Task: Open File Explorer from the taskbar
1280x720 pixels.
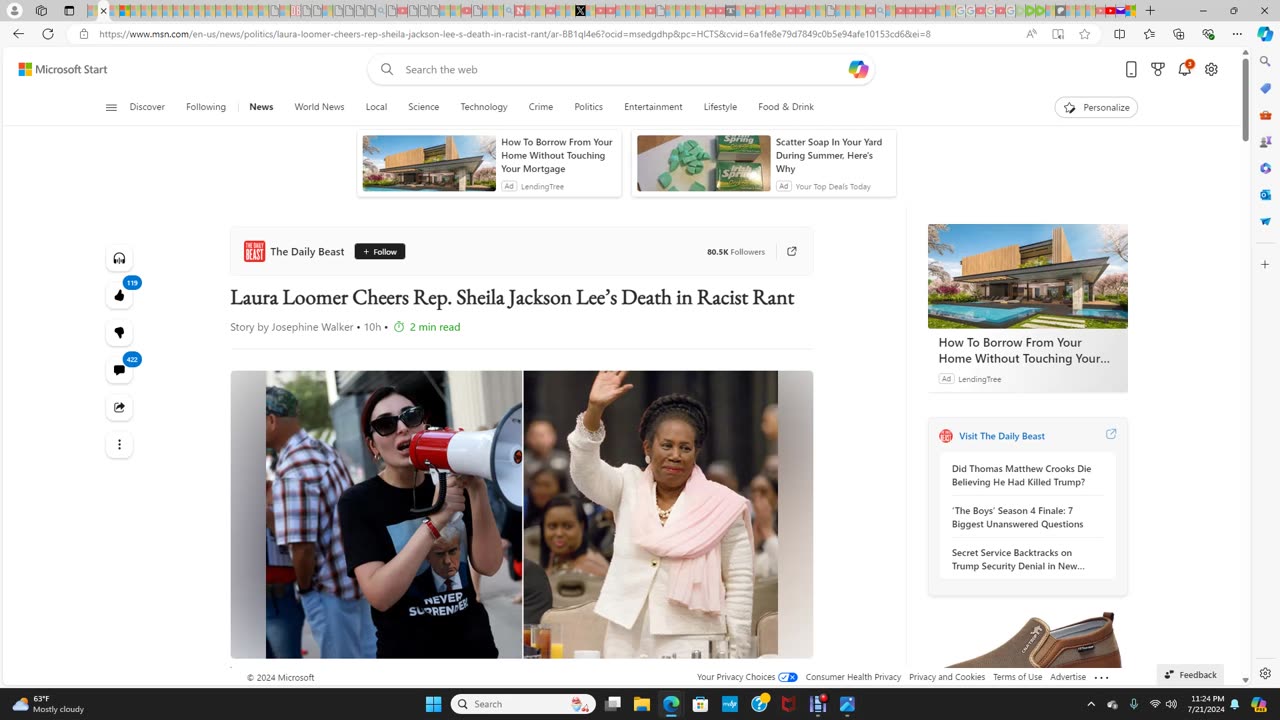Action: point(641,704)
